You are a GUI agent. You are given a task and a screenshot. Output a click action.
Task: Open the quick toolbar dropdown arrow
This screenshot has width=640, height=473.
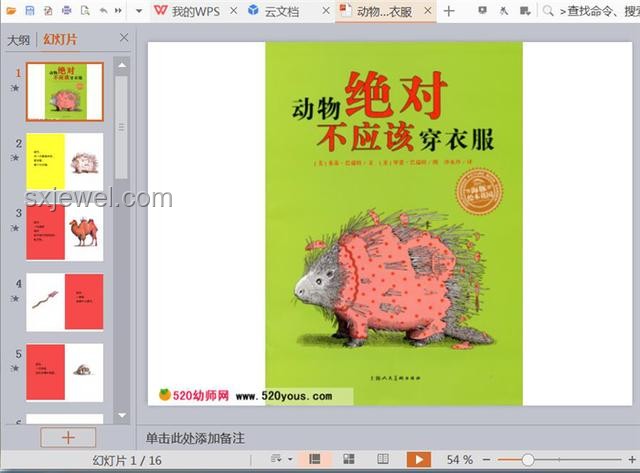tap(139, 11)
